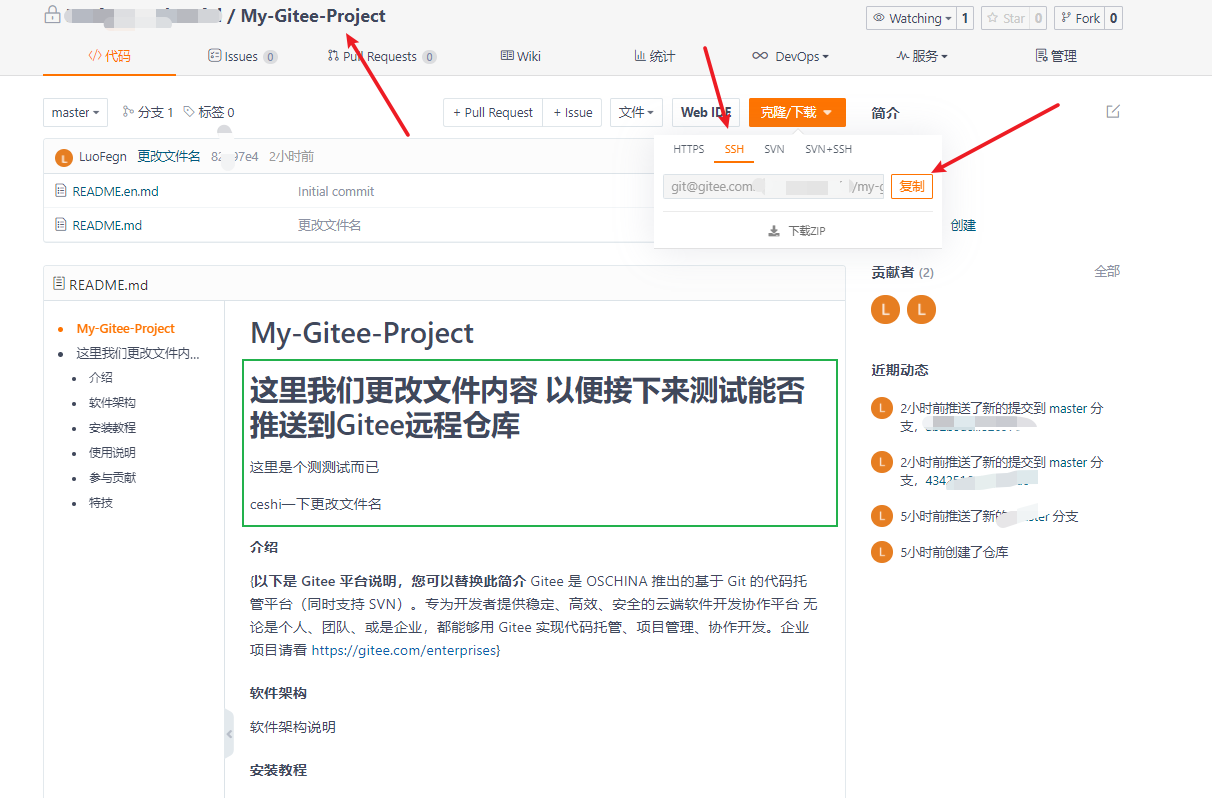This screenshot has width=1212, height=798.
Task: Jump to 特技 section in outline
Action: click(x=100, y=503)
